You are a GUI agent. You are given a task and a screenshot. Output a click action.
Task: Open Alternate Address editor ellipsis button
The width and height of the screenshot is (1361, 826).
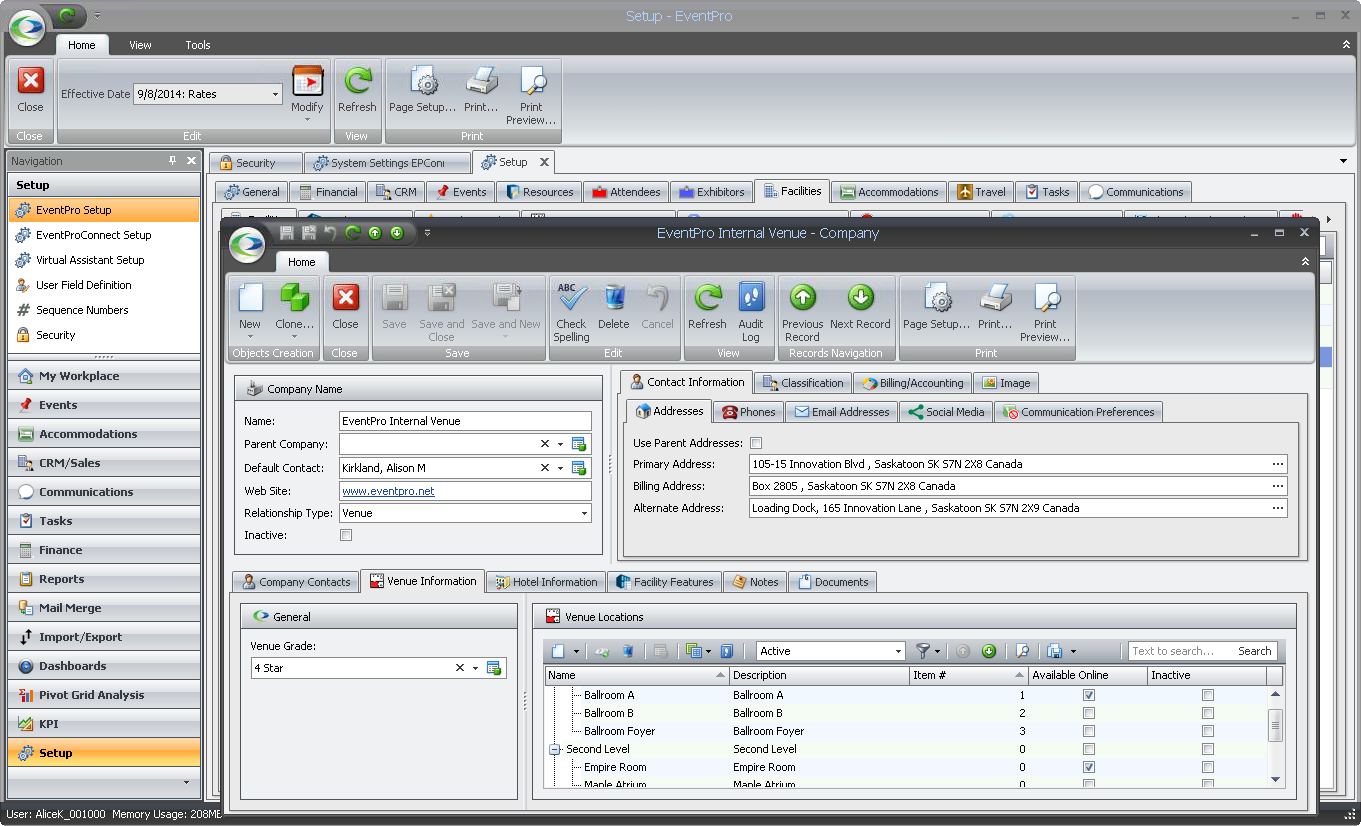1278,508
